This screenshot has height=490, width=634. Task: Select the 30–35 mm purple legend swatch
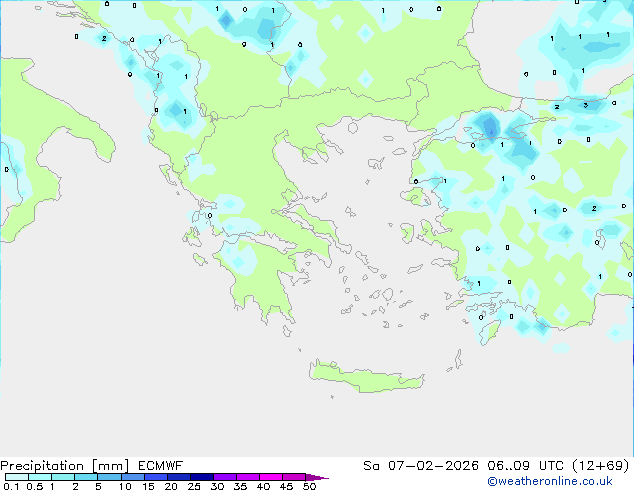[x=225, y=477]
